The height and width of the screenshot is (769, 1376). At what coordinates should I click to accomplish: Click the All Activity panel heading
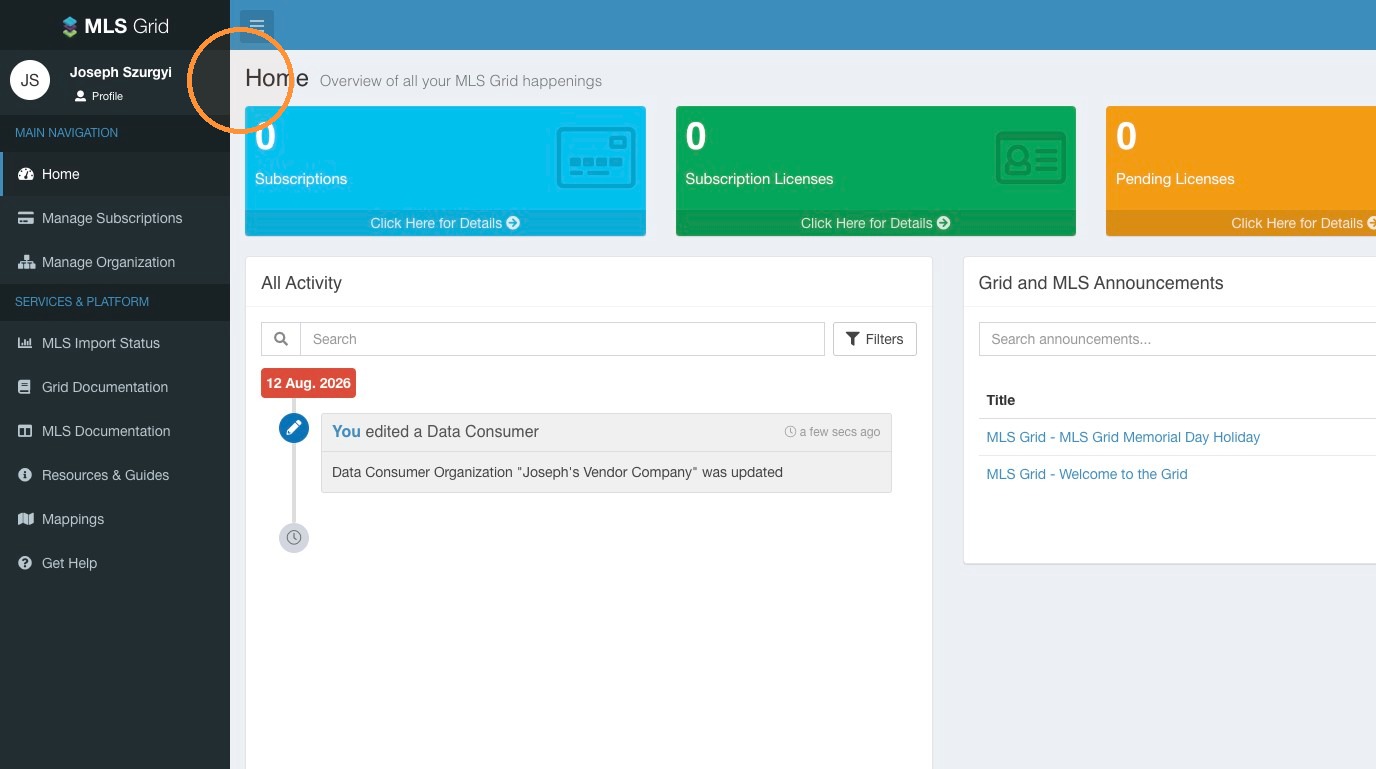[x=301, y=283]
